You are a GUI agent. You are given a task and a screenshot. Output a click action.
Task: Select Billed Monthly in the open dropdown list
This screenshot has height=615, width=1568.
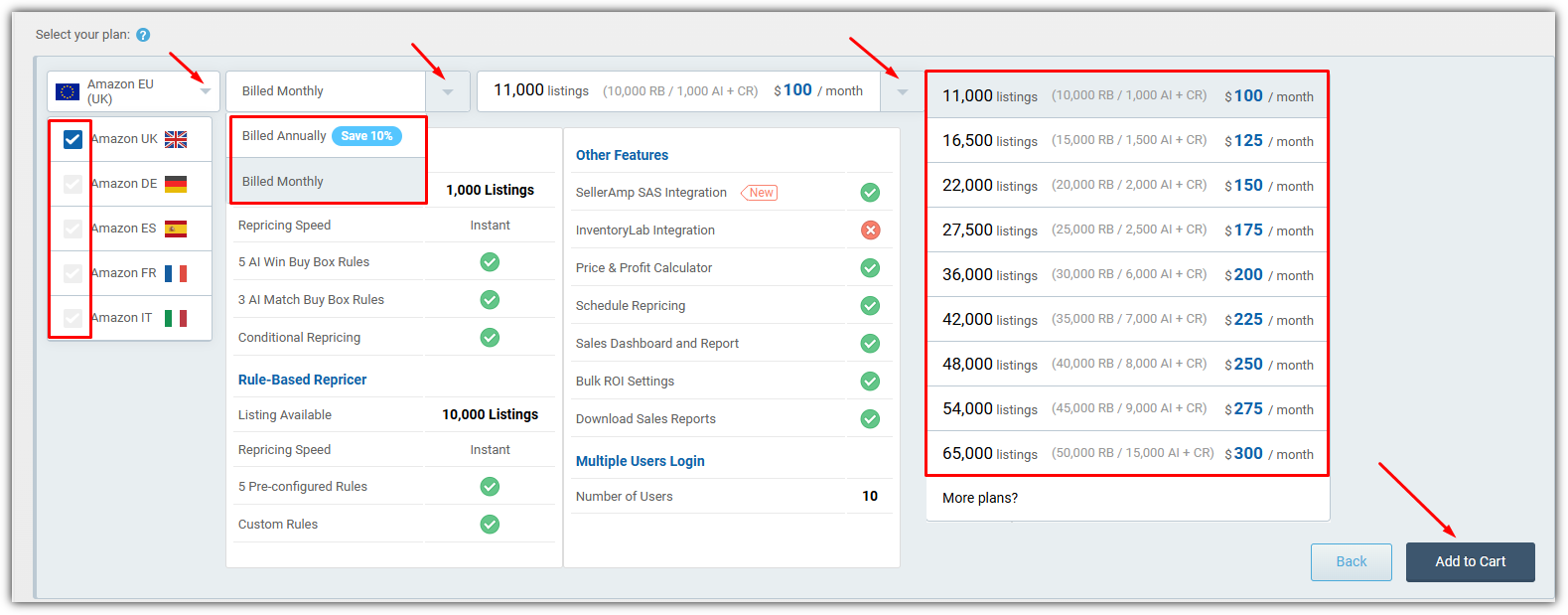328,181
